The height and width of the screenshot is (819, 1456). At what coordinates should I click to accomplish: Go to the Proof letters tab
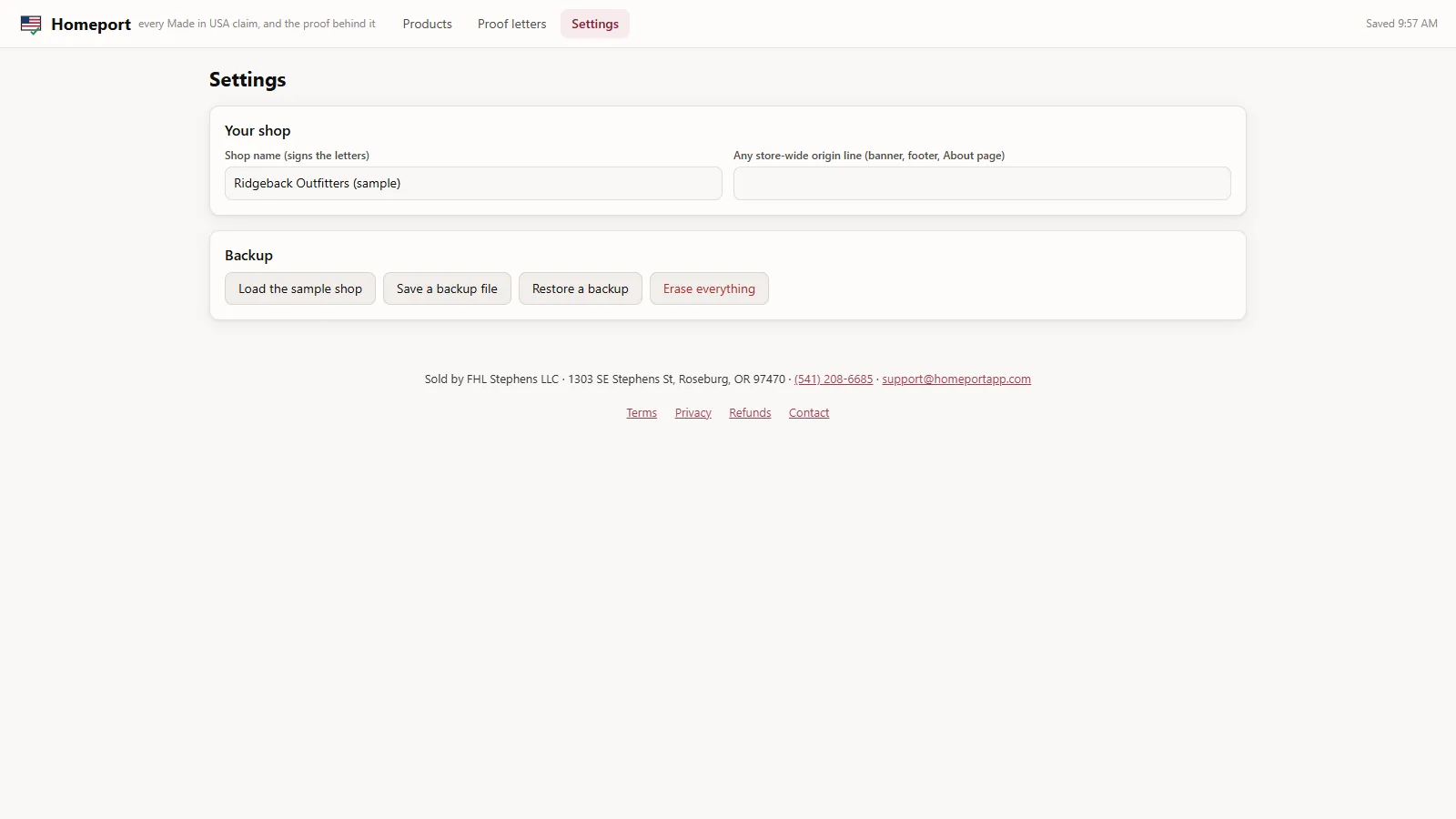(x=511, y=24)
